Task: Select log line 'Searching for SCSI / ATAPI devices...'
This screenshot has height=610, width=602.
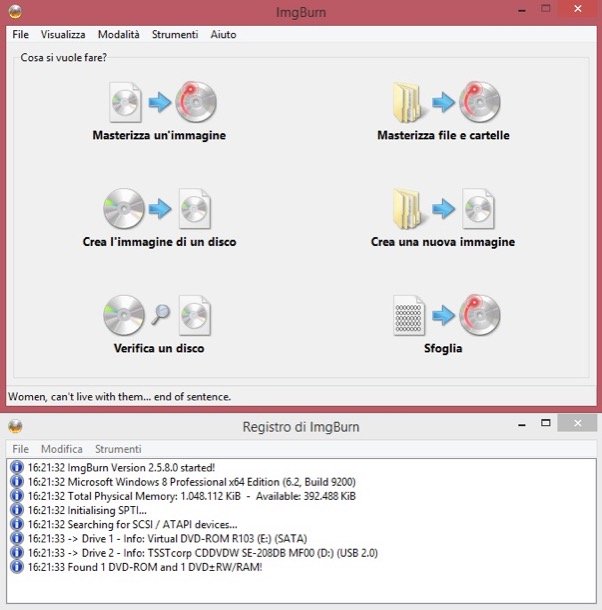Action: pyautogui.click(x=133, y=524)
